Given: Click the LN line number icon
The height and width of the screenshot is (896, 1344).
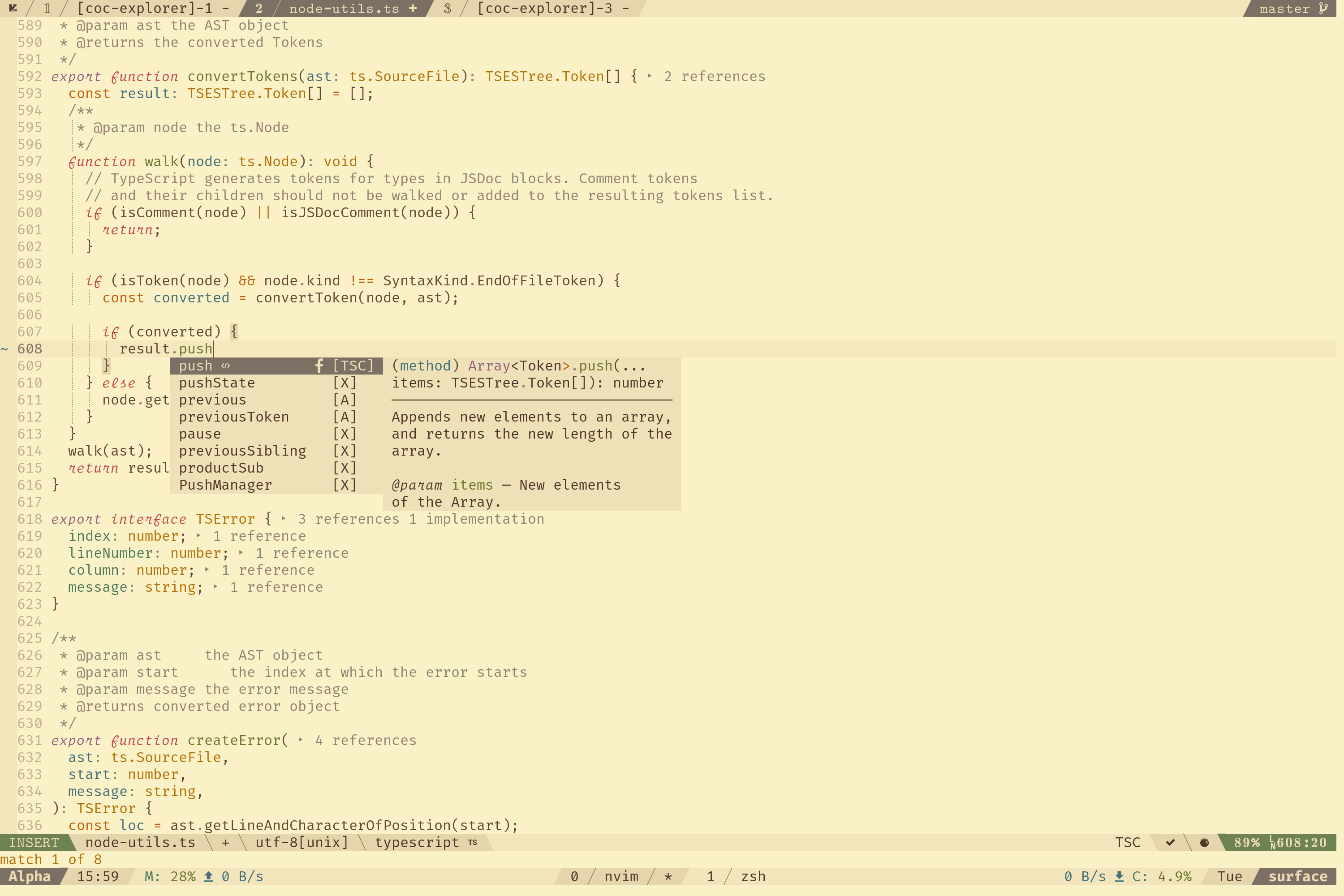Looking at the screenshot, I should click(1272, 843).
